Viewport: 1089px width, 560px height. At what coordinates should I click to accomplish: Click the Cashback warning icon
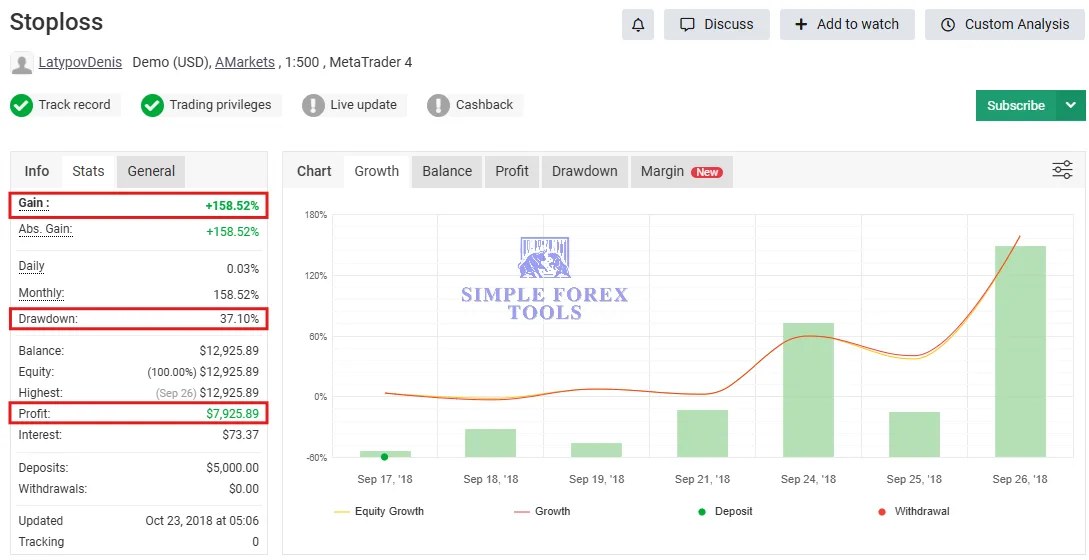tap(438, 105)
